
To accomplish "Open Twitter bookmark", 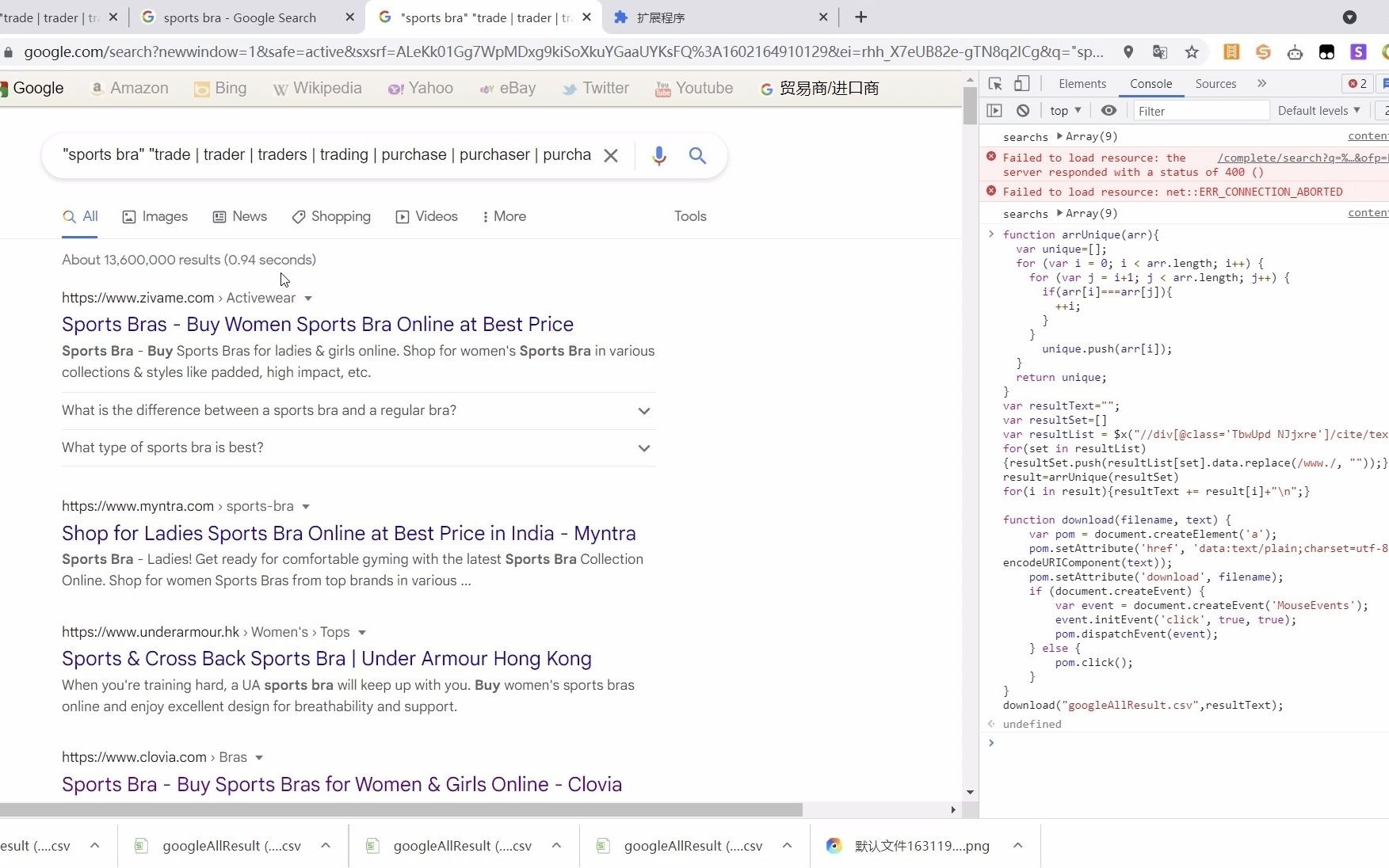I will [595, 88].
